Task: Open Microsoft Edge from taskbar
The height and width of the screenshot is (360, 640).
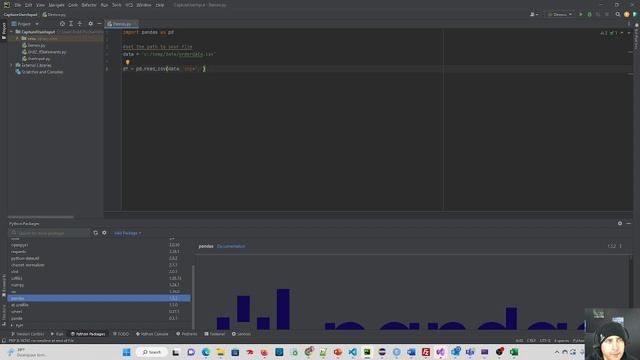Action: click(x=206, y=352)
